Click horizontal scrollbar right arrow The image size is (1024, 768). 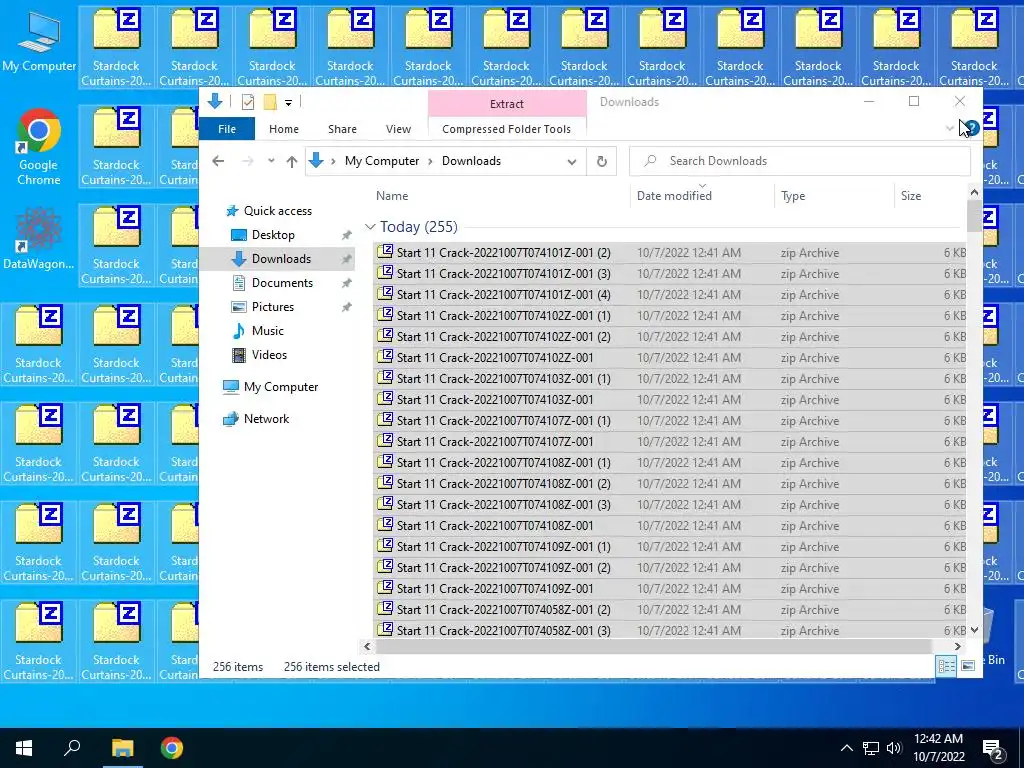[x=957, y=646]
